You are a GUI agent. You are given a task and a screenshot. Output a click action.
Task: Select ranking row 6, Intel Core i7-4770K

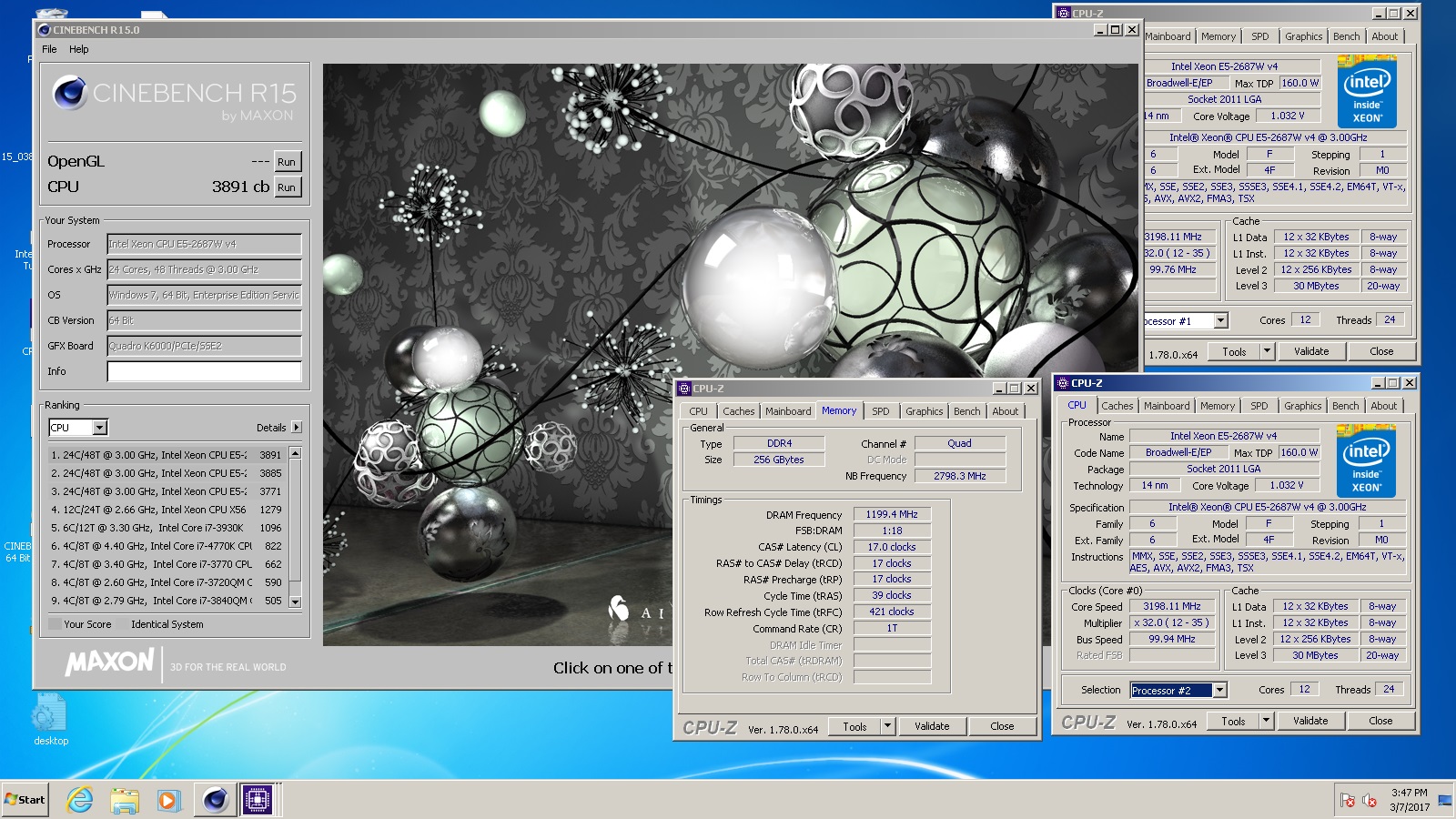(167, 546)
